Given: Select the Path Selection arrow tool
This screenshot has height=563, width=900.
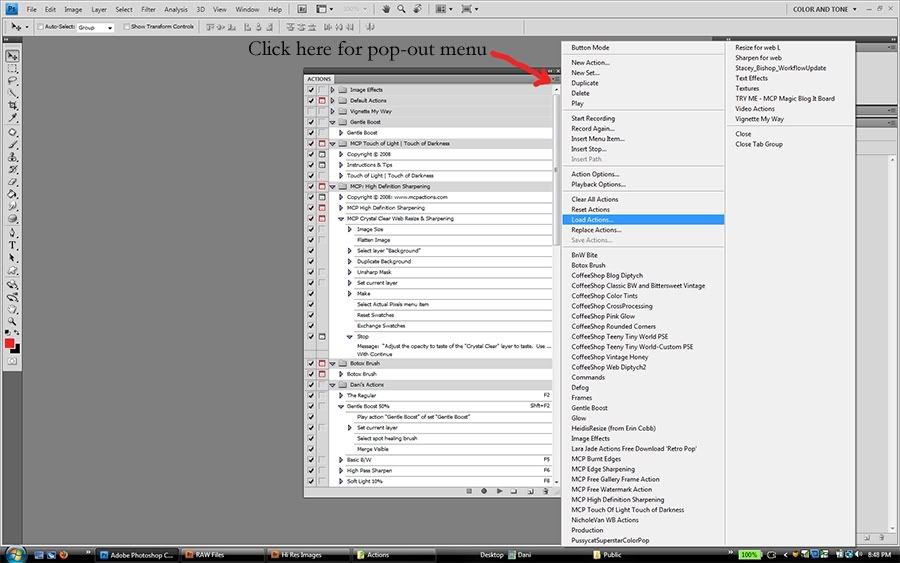Looking at the screenshot, I should coord(12,258).
